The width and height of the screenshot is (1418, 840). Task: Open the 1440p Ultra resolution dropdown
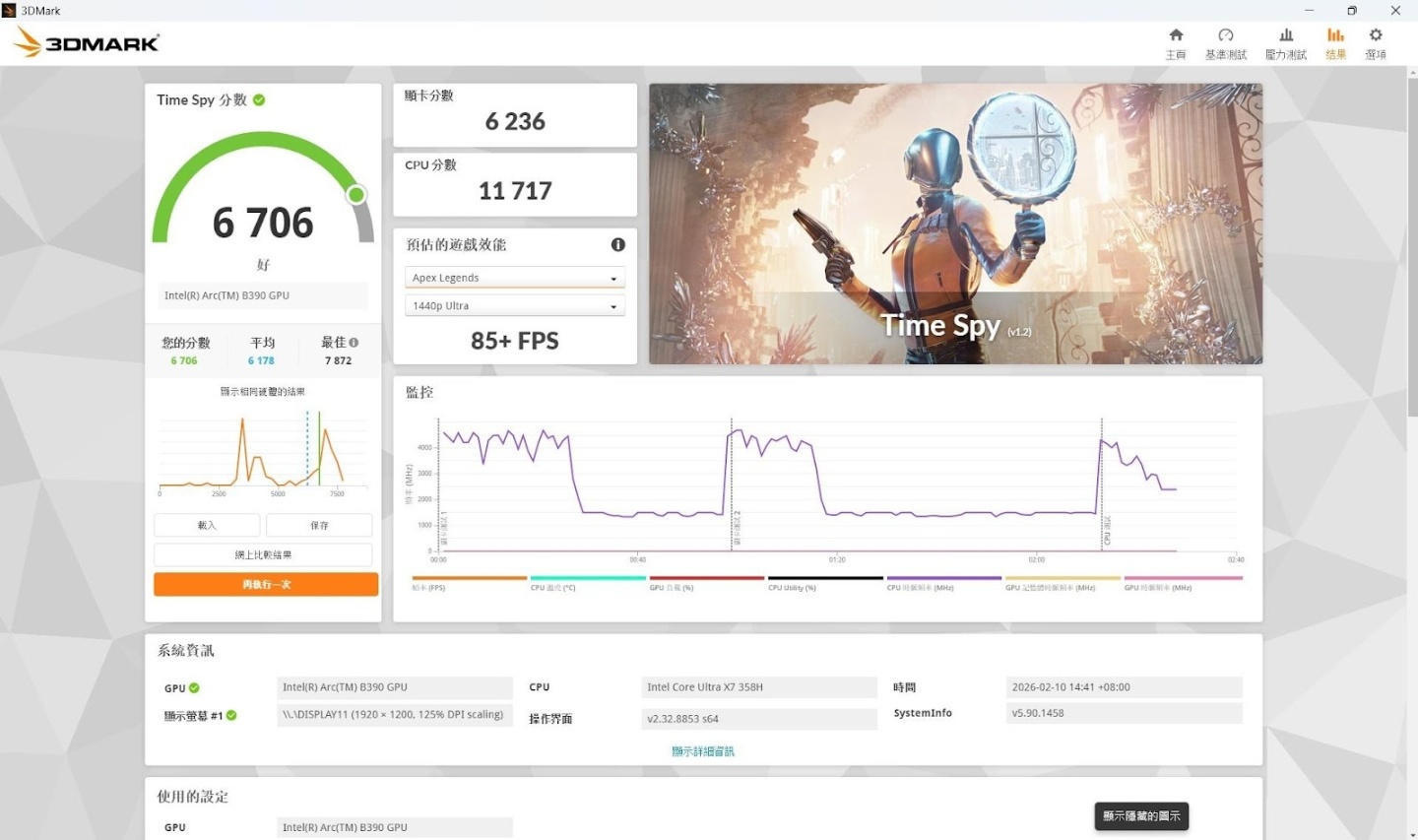[514, 306]
